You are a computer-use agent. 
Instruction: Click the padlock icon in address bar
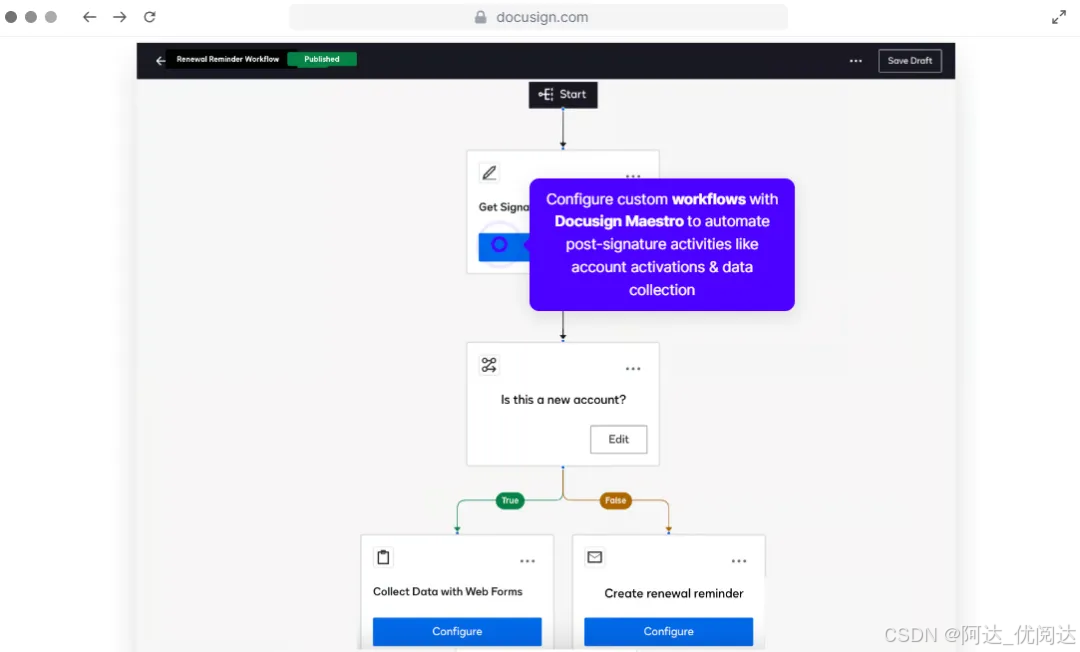point(481,17)
